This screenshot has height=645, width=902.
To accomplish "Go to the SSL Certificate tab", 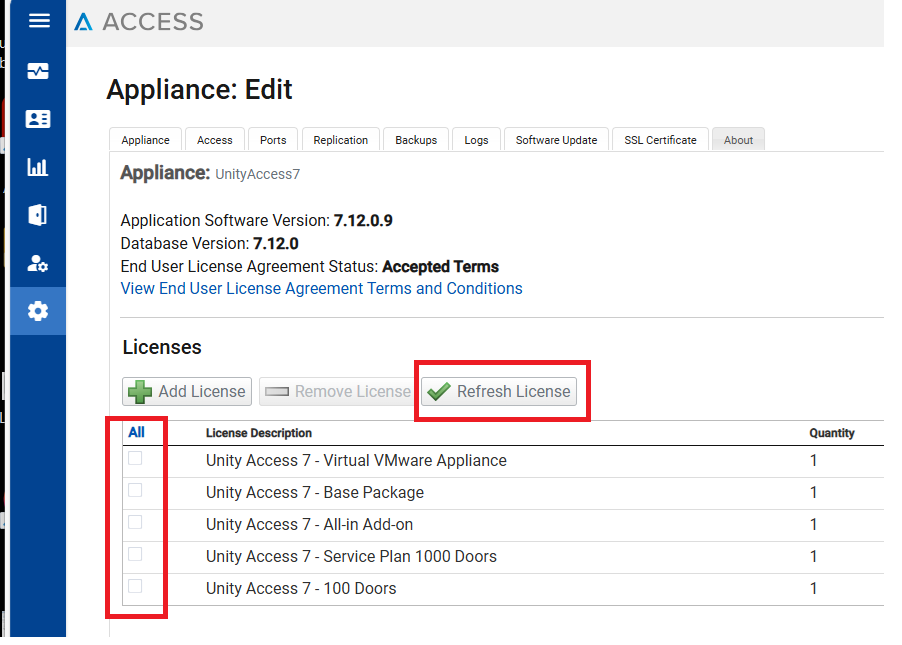I will click(660, 140).
